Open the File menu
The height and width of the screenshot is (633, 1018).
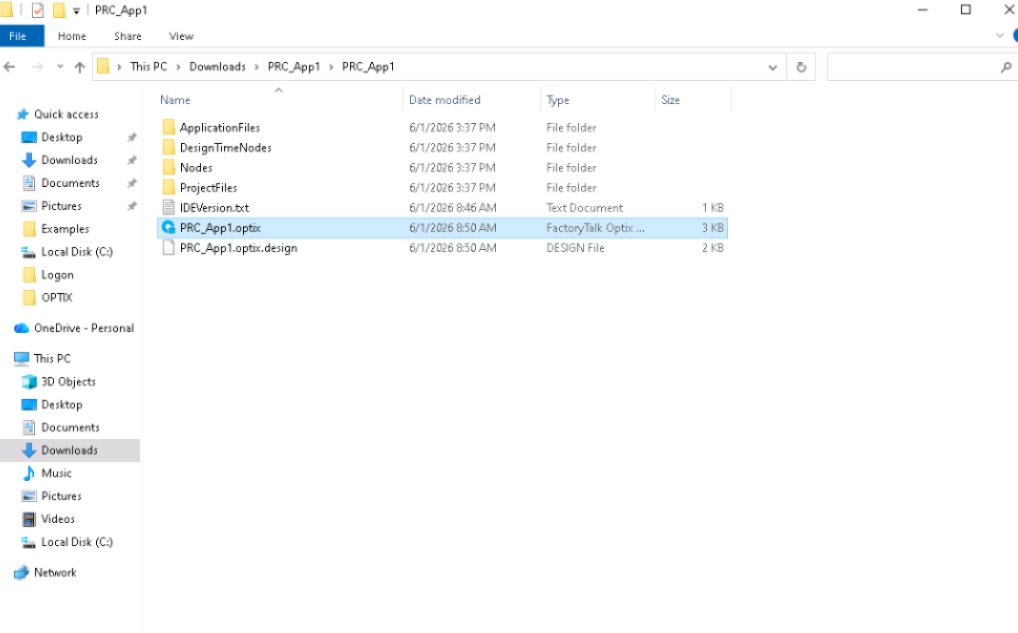18,36
